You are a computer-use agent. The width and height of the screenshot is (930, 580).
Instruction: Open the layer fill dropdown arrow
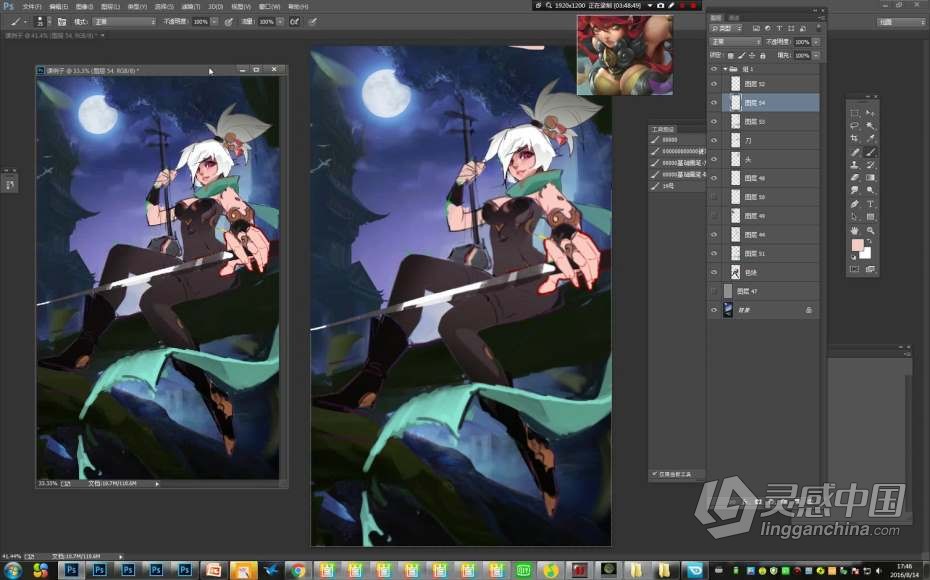click(816, 56)
